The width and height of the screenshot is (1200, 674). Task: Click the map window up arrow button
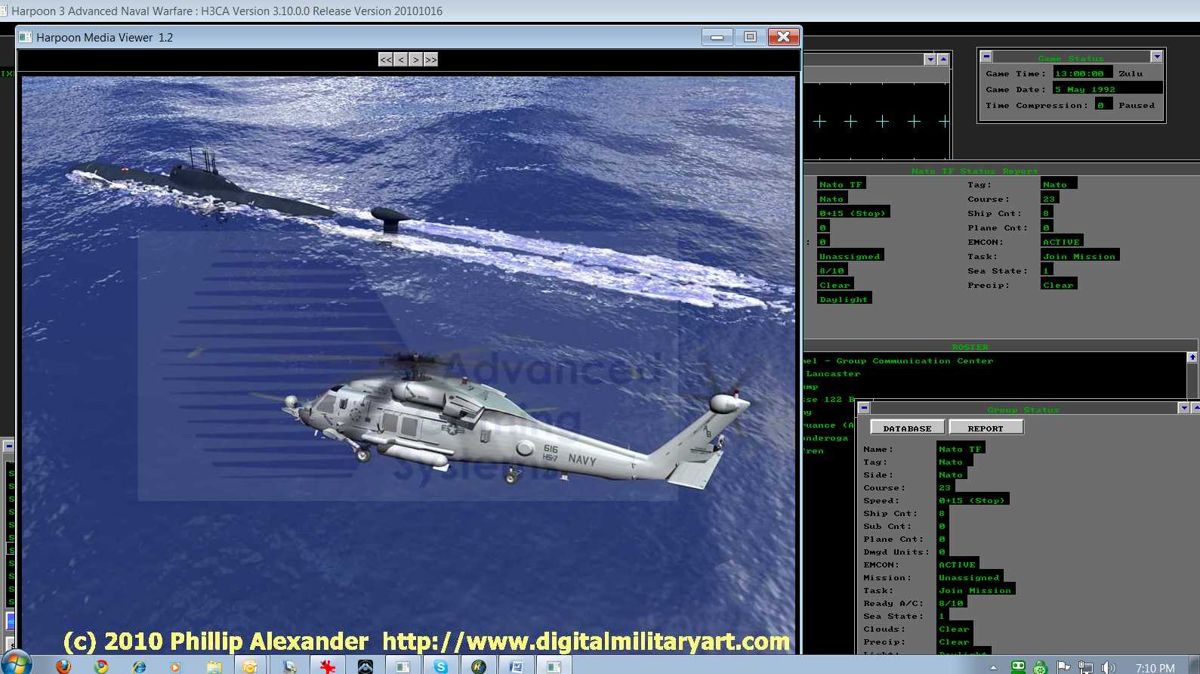tap(943, 60)
